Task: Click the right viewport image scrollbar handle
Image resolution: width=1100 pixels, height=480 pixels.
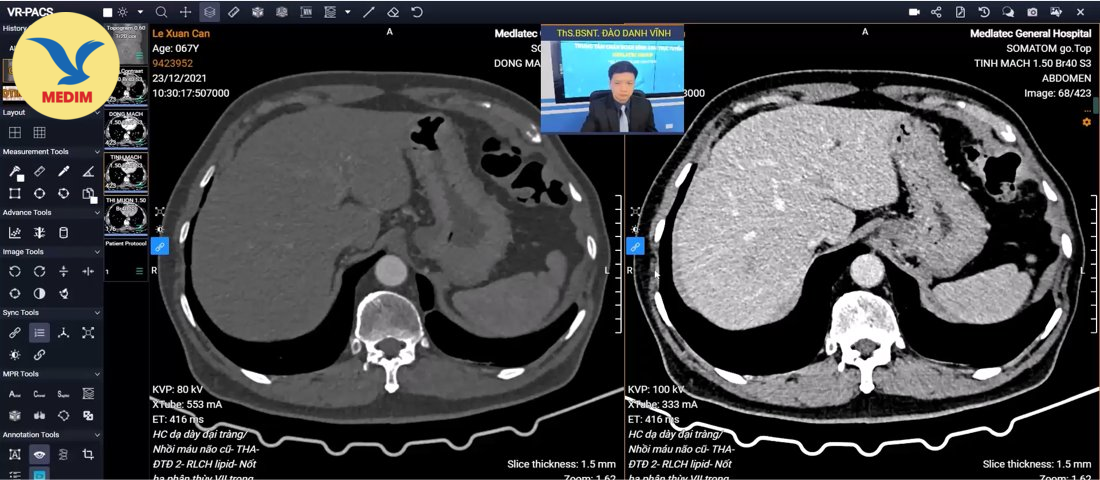Action: tap(1095, 105)
